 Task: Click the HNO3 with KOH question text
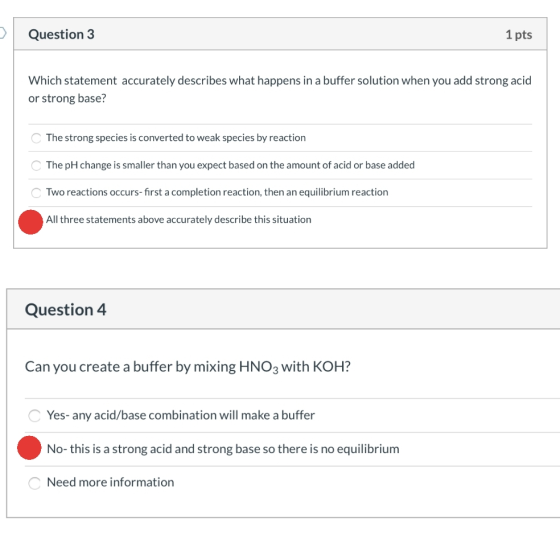click(188, 367)
